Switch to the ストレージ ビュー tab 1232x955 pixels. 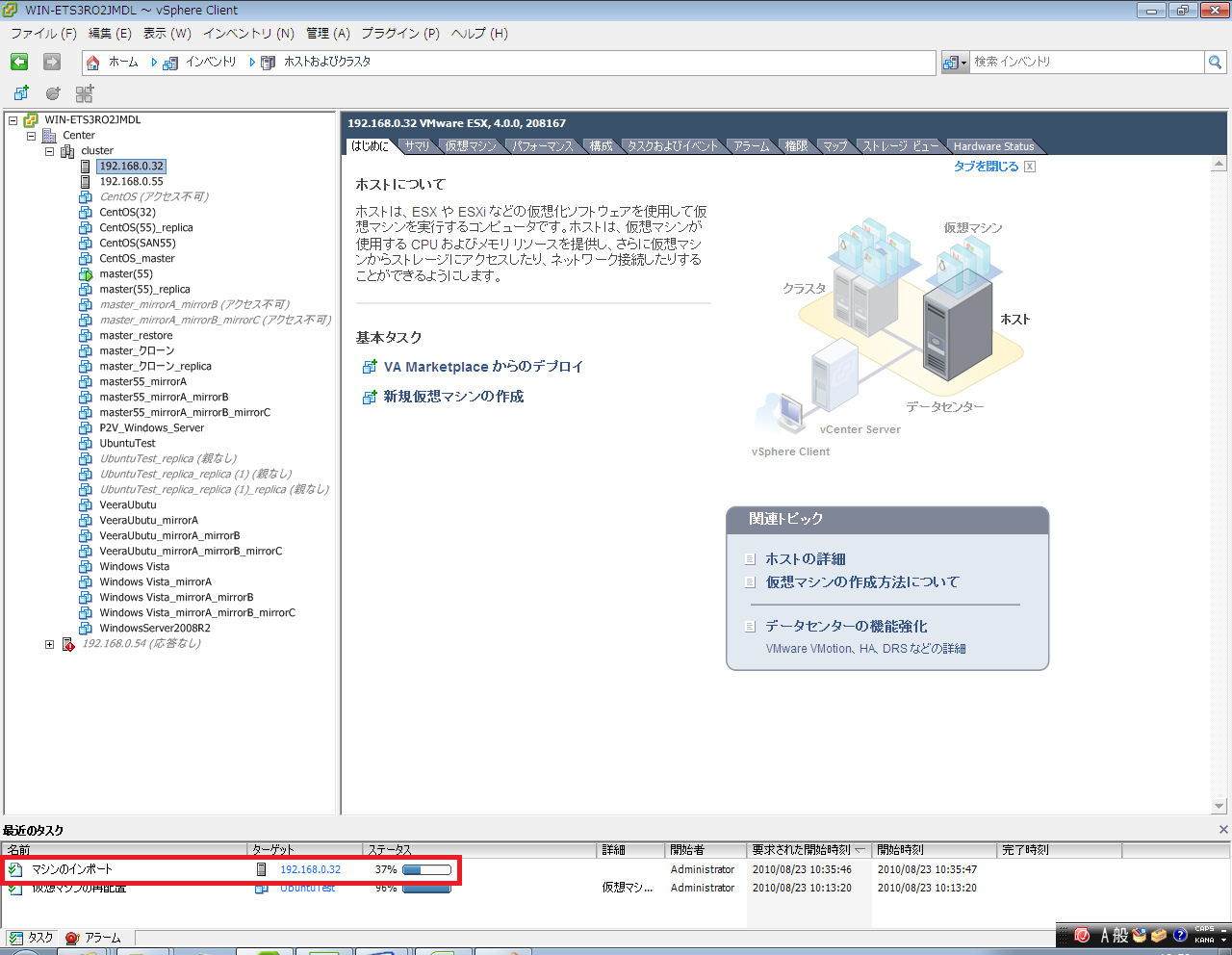[x=900, y=146]
